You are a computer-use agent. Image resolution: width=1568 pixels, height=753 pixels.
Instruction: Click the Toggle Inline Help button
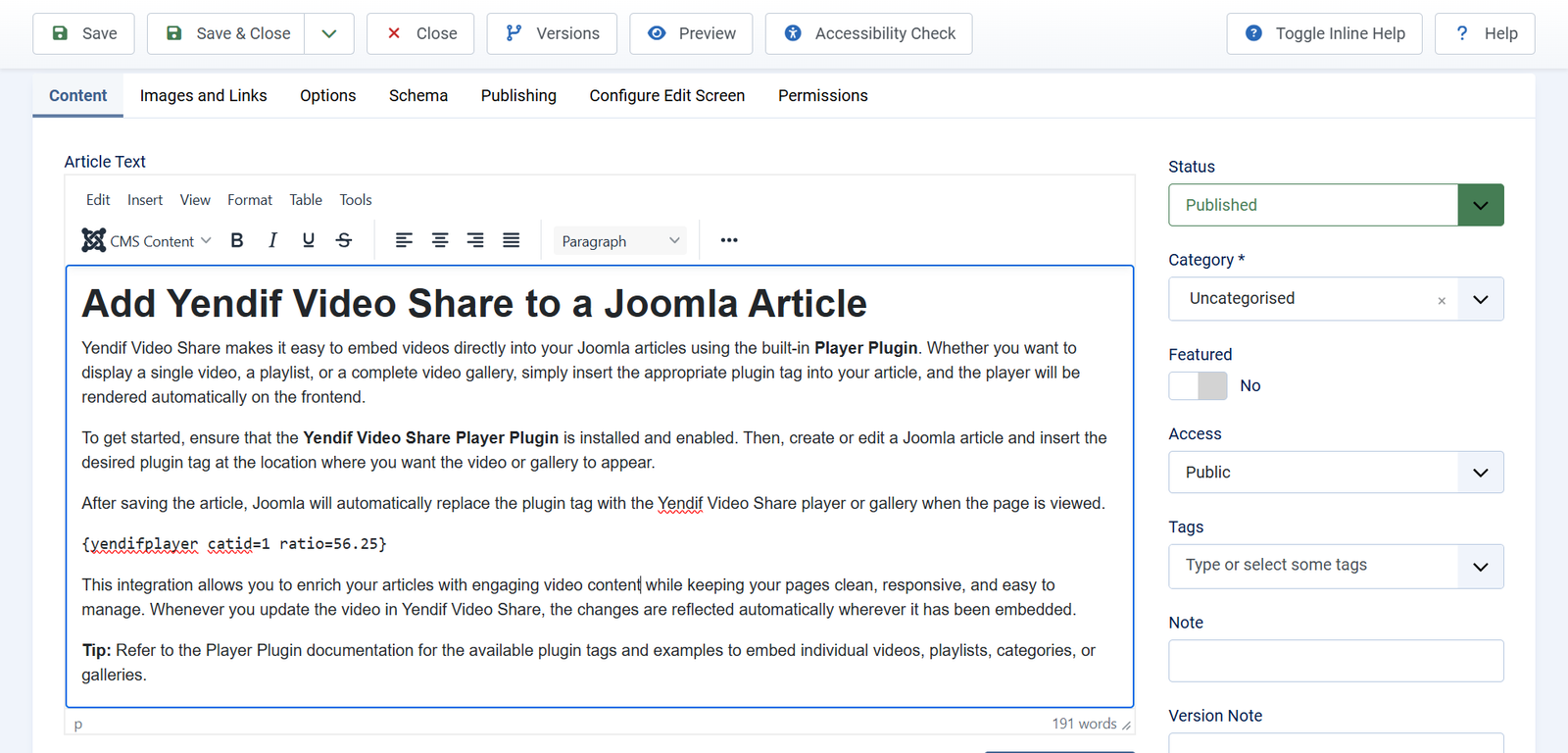(x=1324, y=33)
